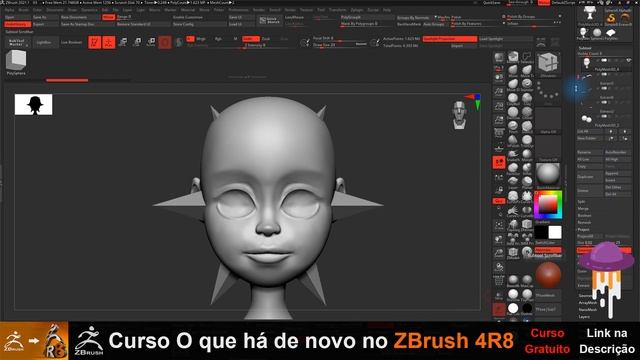Image resolution: width=640 pixels, height=360 pixels.
Task: Click the head camera view gizmo
Action: 460,116
